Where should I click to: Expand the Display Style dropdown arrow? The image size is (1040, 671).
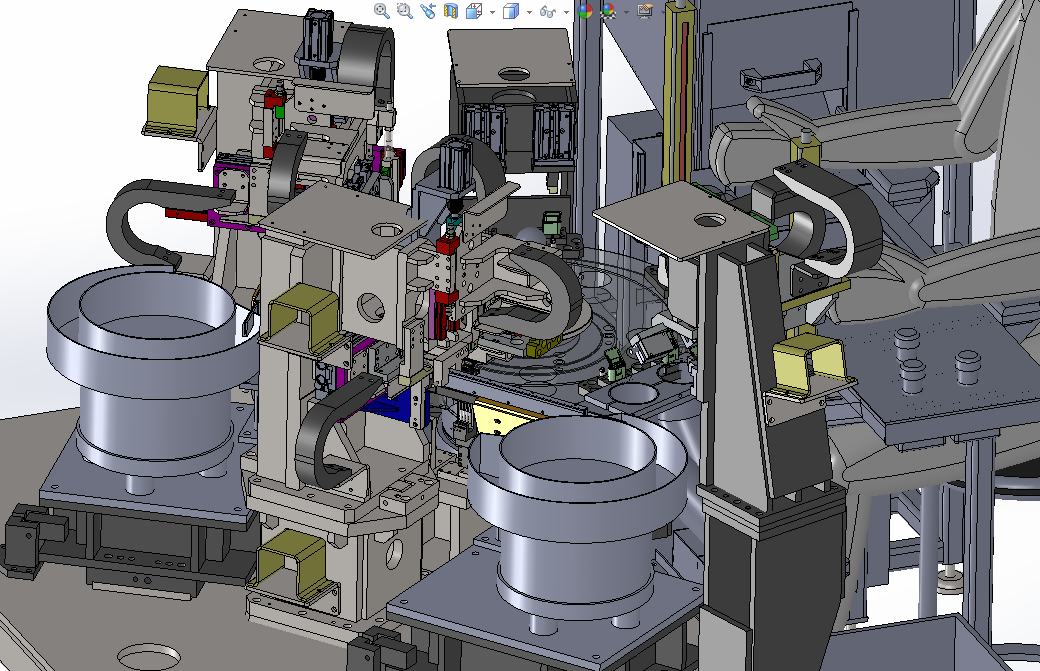point(529,13)
